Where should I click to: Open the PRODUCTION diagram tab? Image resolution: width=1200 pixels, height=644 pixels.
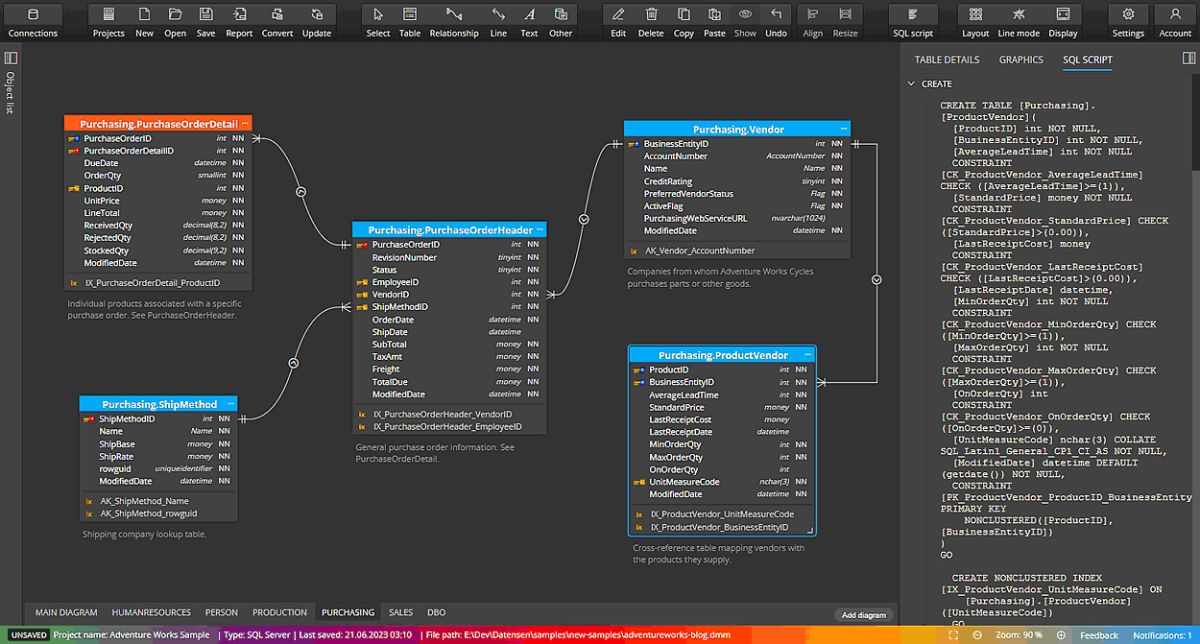[280, 612]
